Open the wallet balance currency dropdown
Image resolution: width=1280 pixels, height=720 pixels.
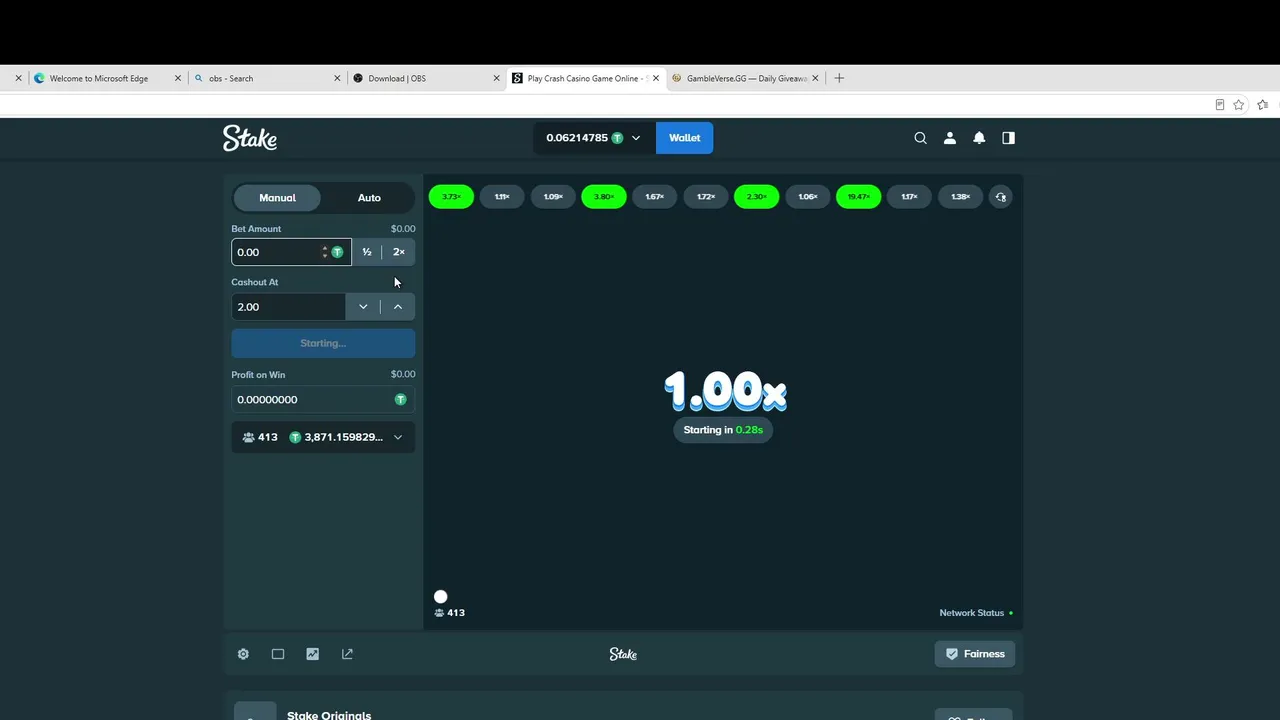[635, 138]
